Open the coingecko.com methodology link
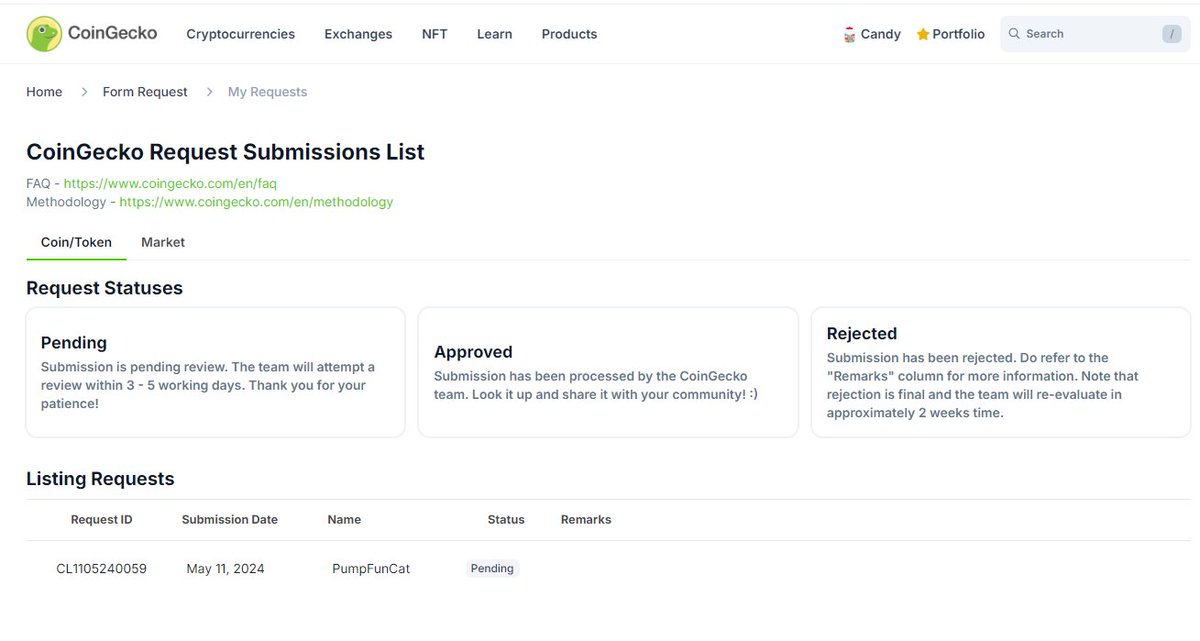Screen dimensions: 1200x641 [x=256, y=202]
